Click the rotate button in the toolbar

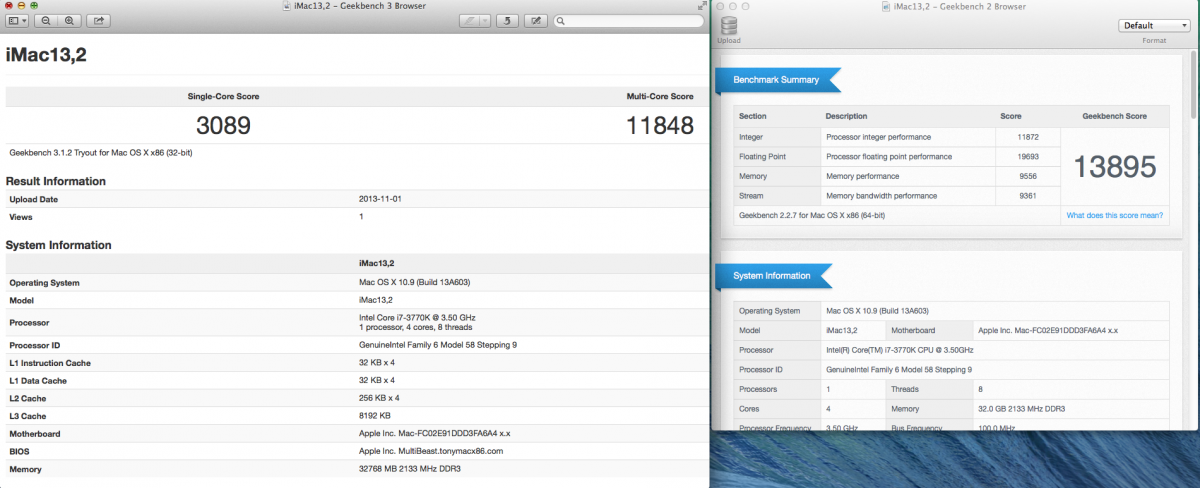click(x=507, y=21)
